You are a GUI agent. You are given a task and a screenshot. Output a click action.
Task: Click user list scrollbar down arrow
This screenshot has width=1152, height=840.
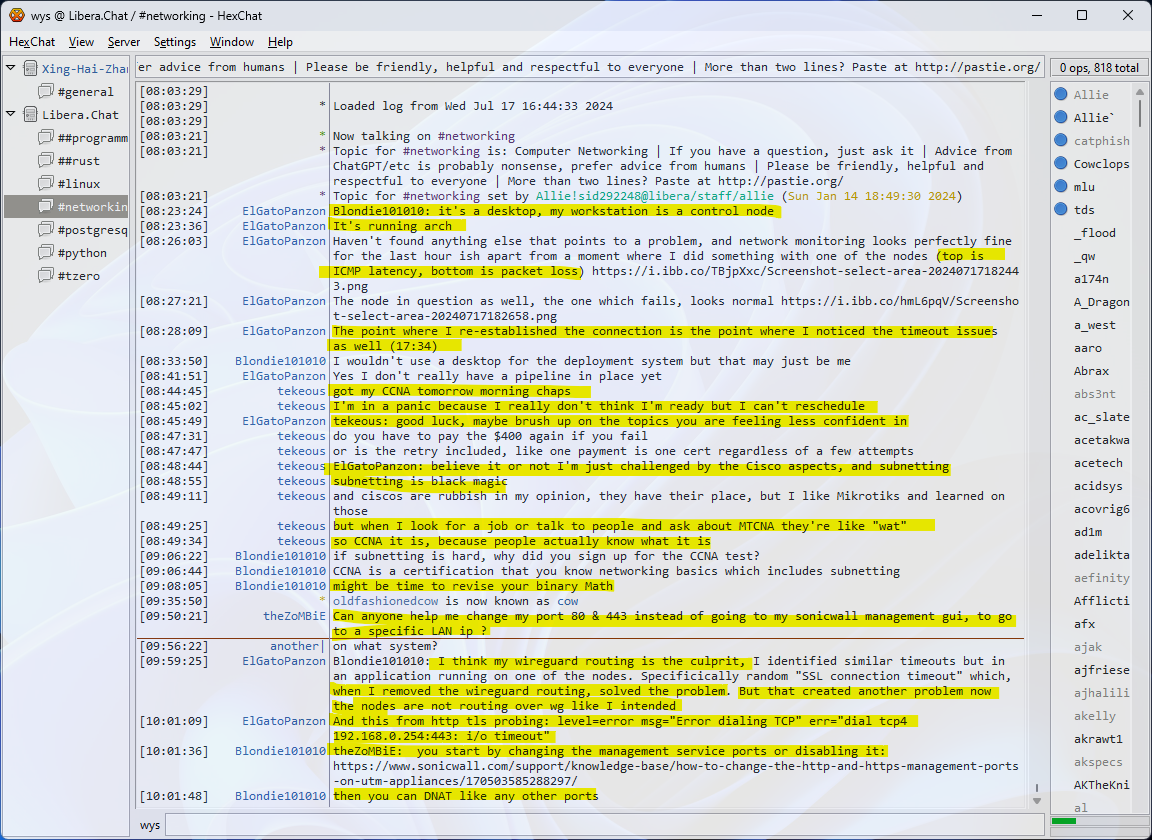coord(1140,802)
